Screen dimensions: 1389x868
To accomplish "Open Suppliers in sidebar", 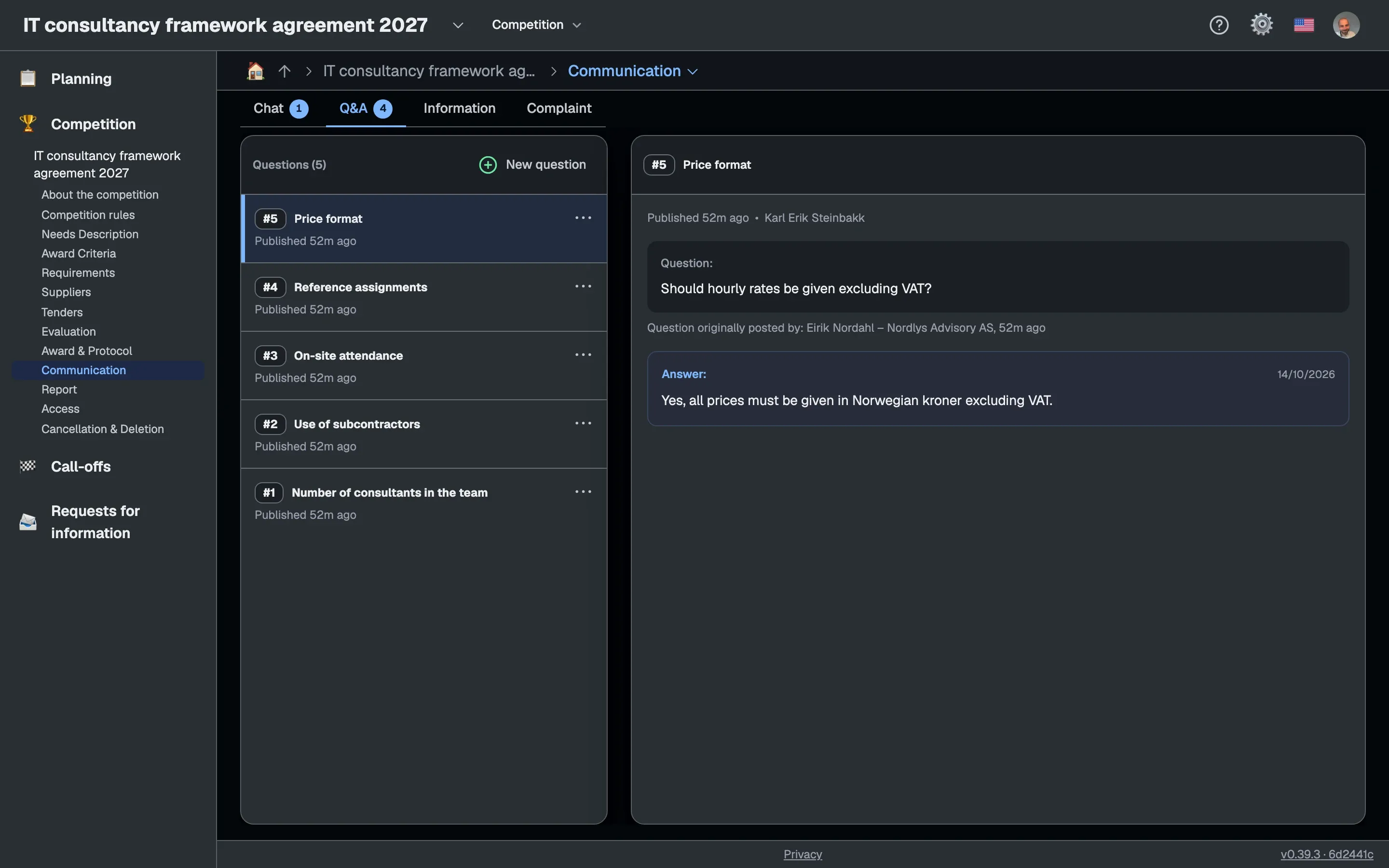I will pos(66,292).
